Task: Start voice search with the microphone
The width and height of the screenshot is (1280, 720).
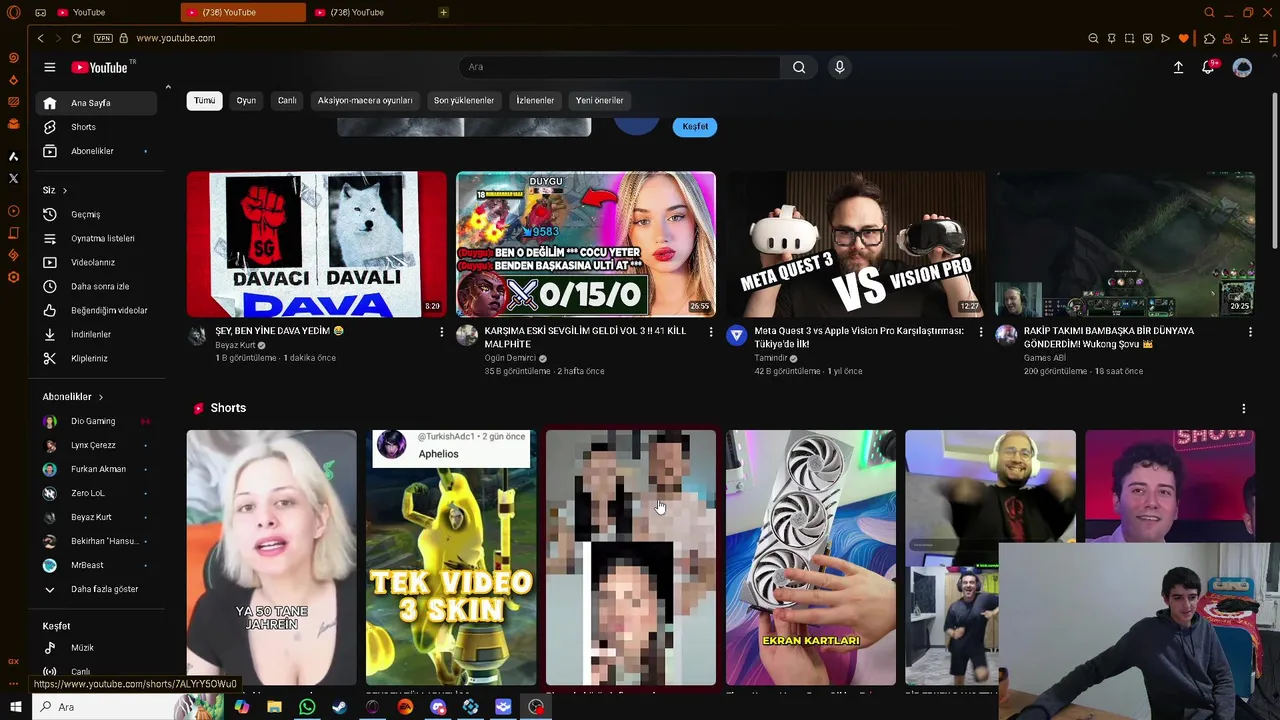Action: 839,67
